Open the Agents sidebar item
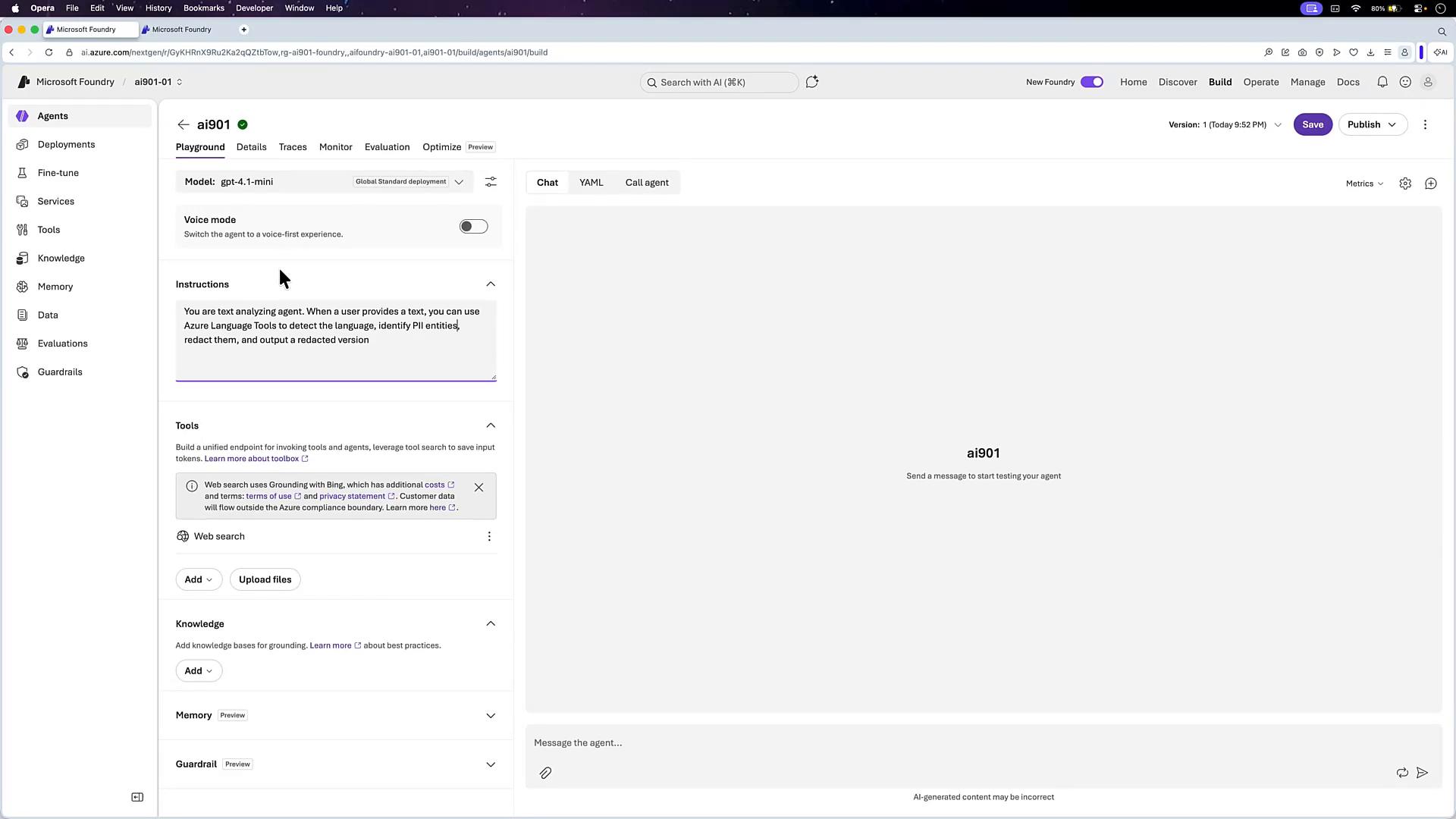Image resolution: width=1456 pixels, height=819 pixels. click(x=80, y=116)
